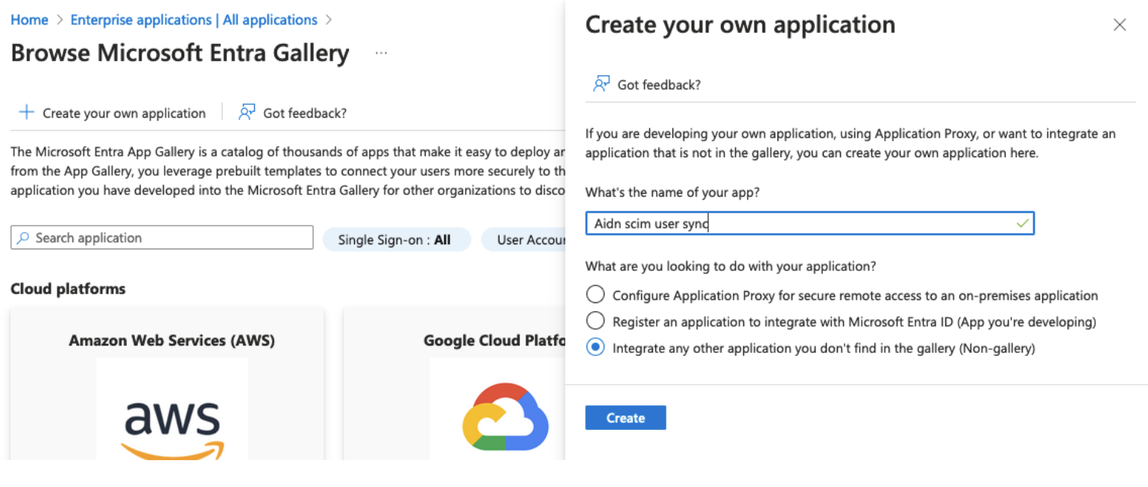Select Integrate any other application (Non-gallery) option
This screenshot has height=487, width=1148.
pyautogui.click(x=596, y=348)
